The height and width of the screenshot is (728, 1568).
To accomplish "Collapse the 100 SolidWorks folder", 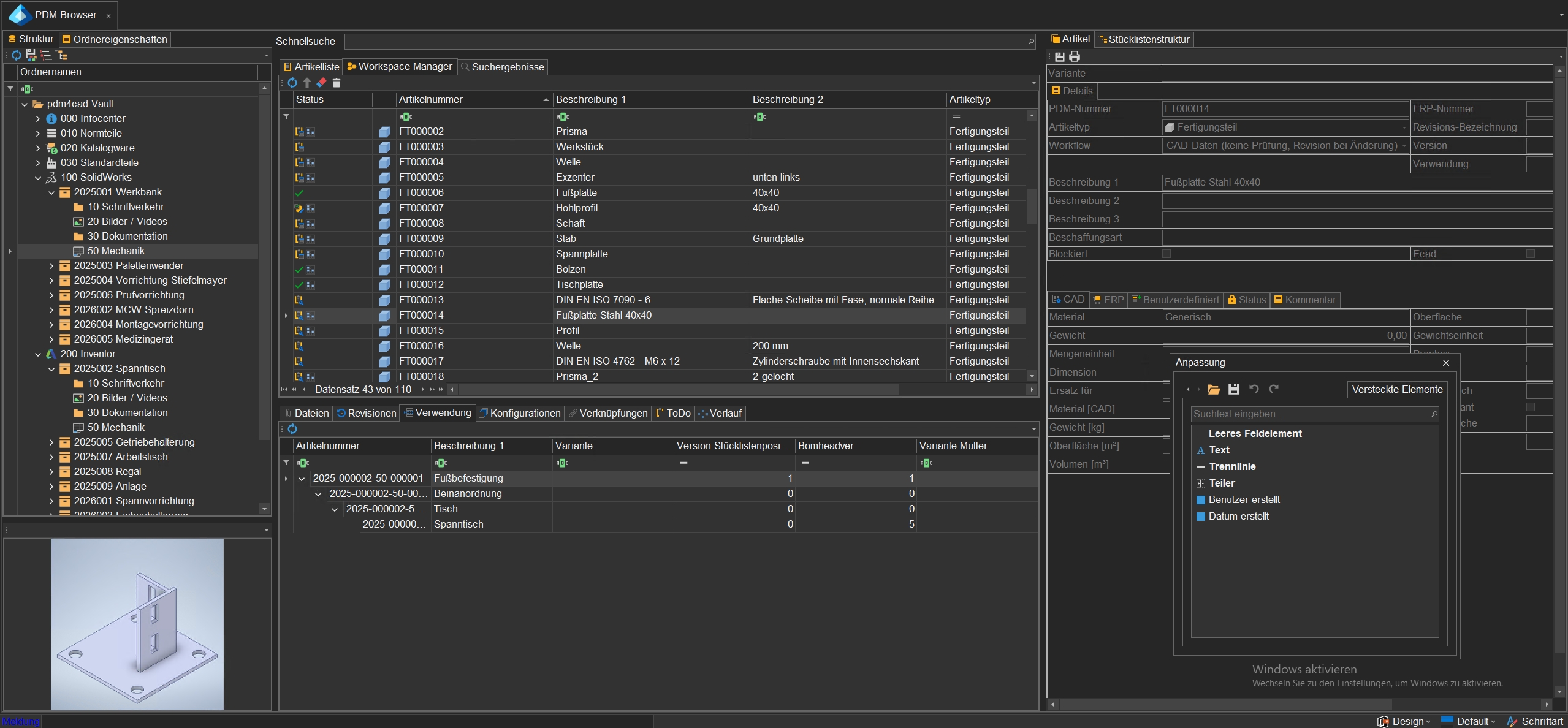I will pyautogui.click(x=38, y=178).
